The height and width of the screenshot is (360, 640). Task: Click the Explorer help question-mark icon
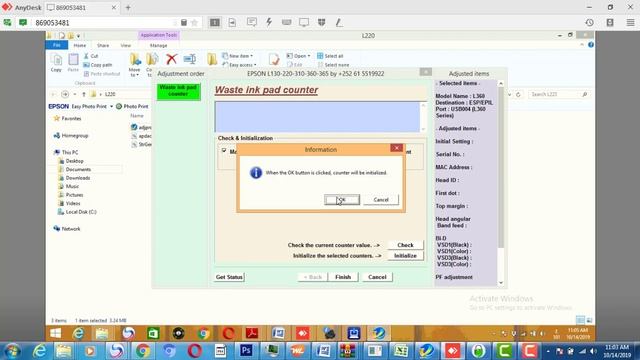click(x=591, y=45)
